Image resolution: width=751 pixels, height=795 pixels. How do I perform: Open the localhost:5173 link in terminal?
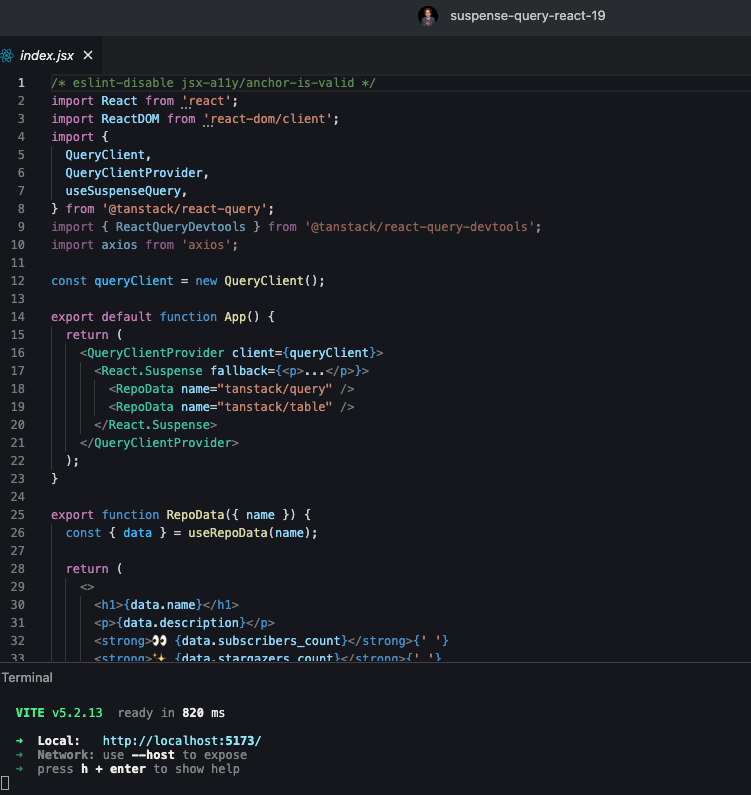181,741
